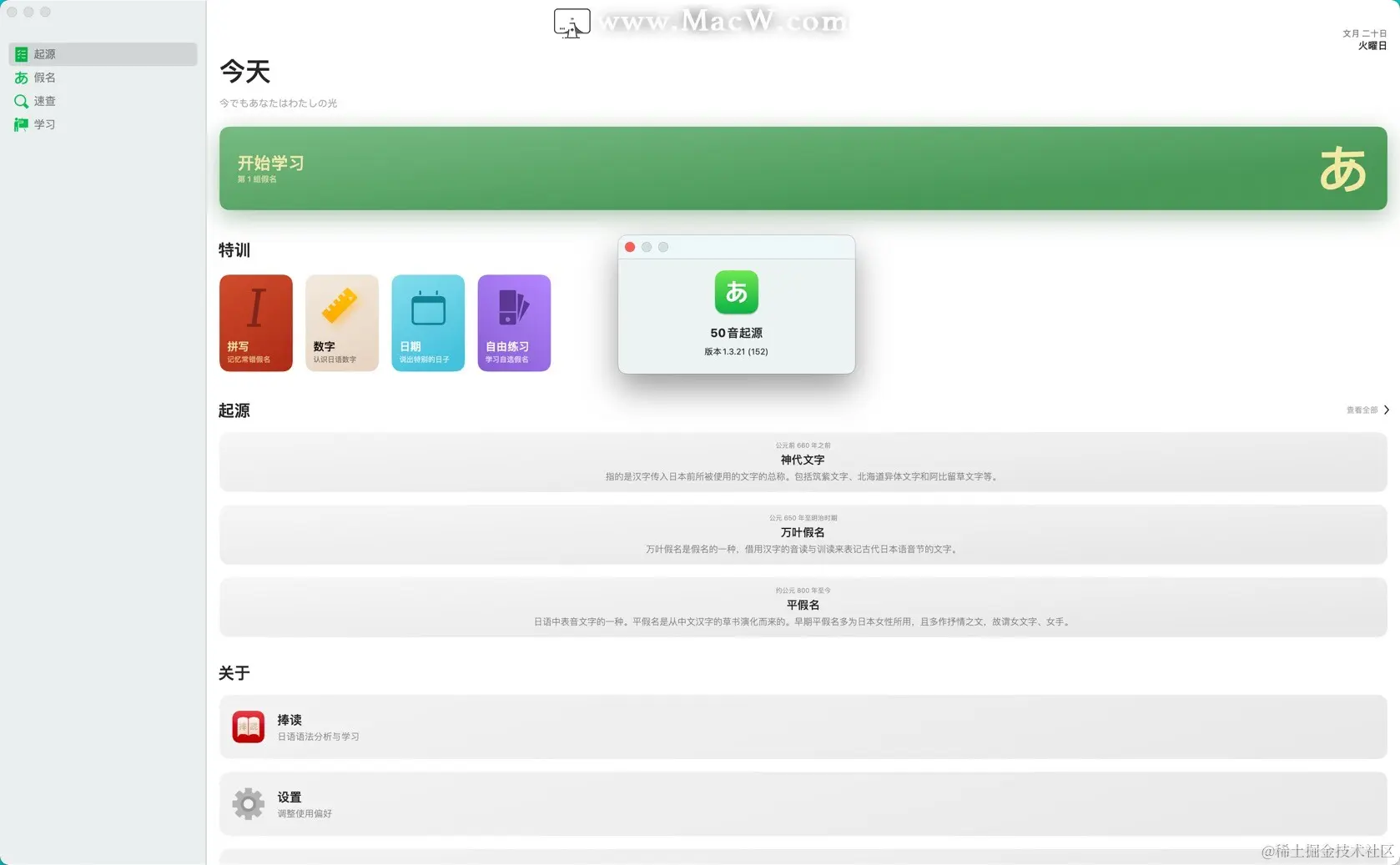Expand origins via the chevron next to 查看全部
The image size is (1400, 865).
coord(1386,410)
